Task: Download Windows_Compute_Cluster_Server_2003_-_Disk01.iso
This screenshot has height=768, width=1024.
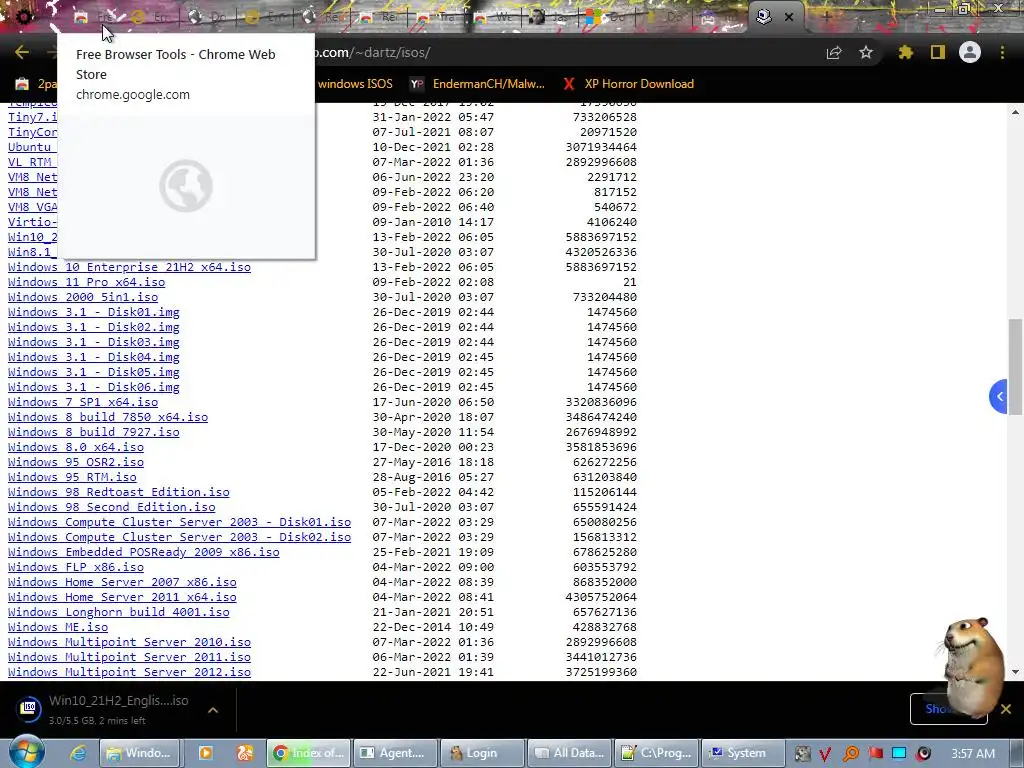Action: [180, 522]
